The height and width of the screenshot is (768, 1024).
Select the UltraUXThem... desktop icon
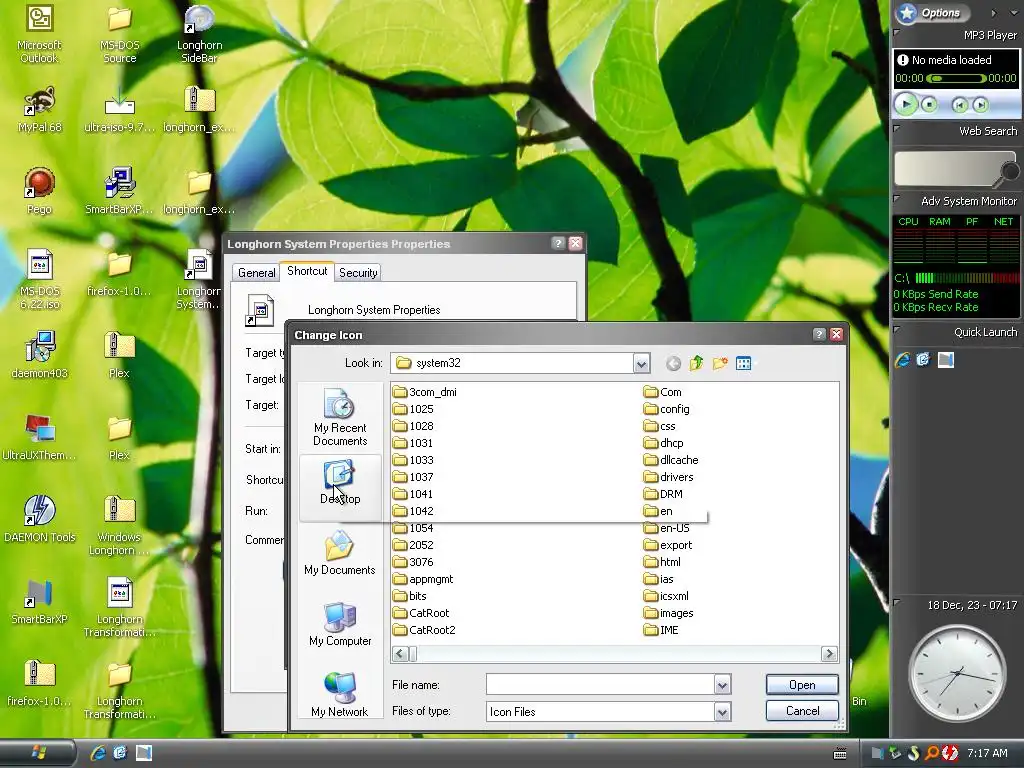[40, 437]
